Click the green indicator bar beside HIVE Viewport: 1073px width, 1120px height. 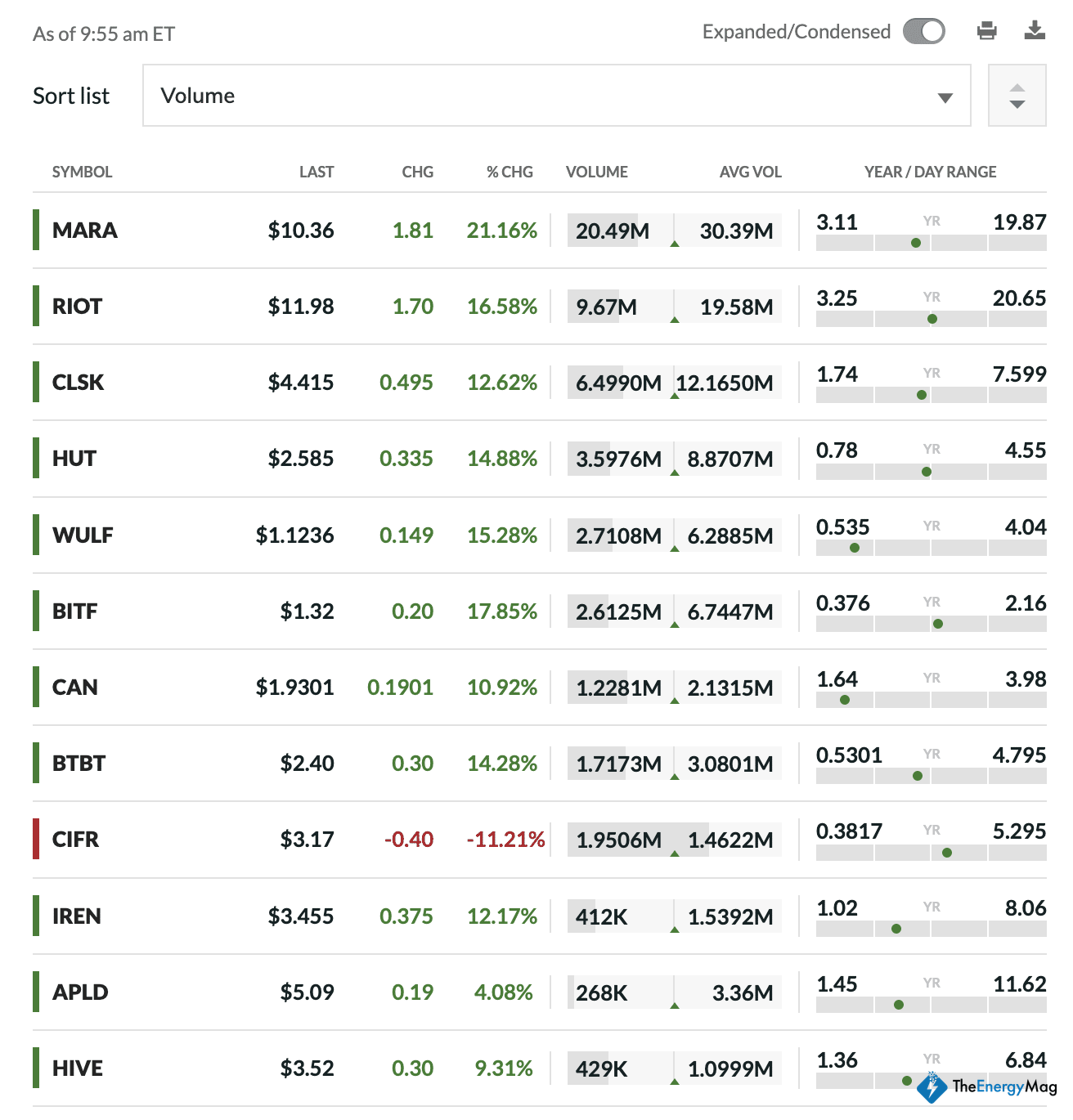36,1068
